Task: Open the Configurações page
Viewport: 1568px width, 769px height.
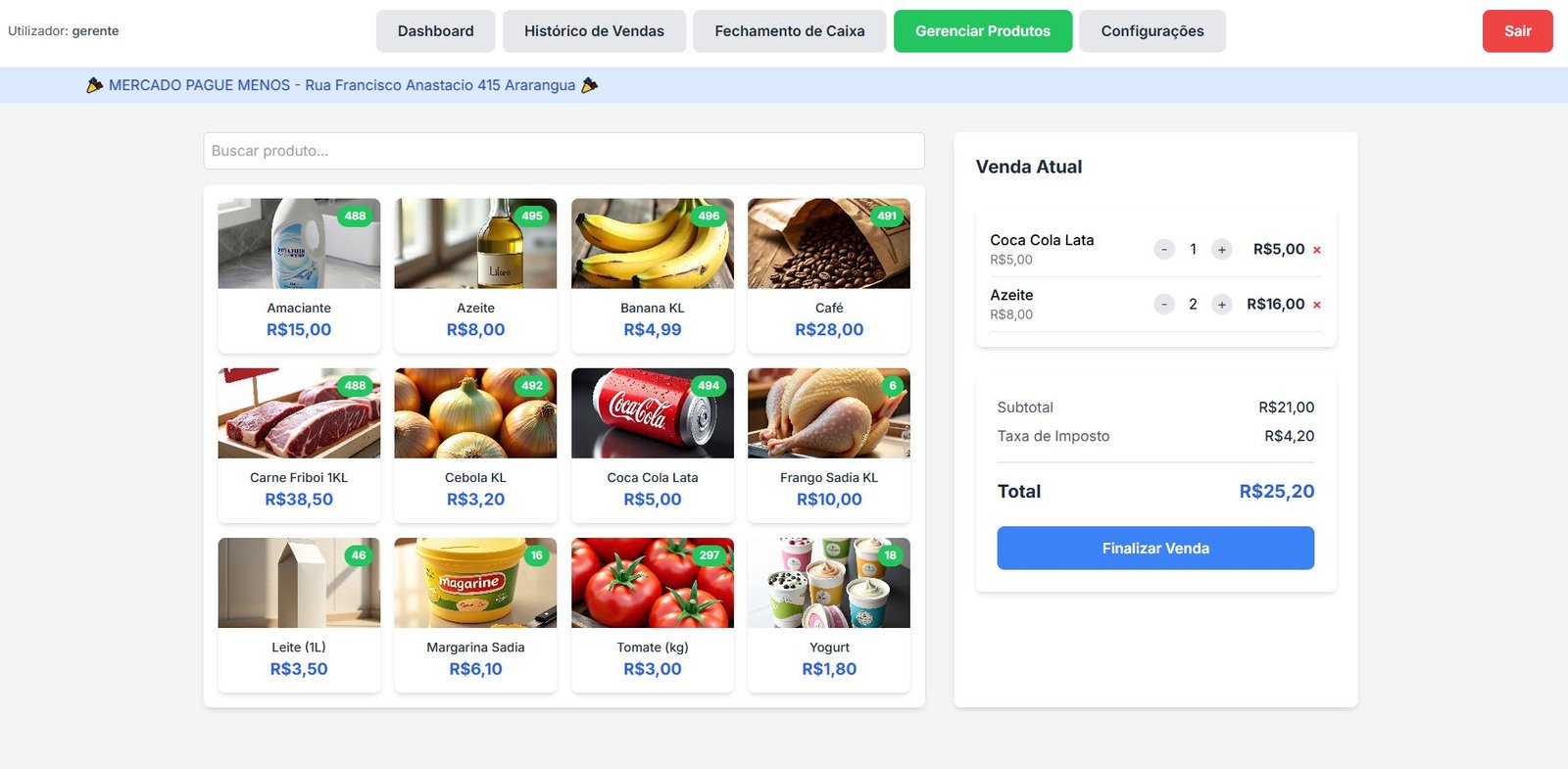Action: click(x=1151, y=31)
